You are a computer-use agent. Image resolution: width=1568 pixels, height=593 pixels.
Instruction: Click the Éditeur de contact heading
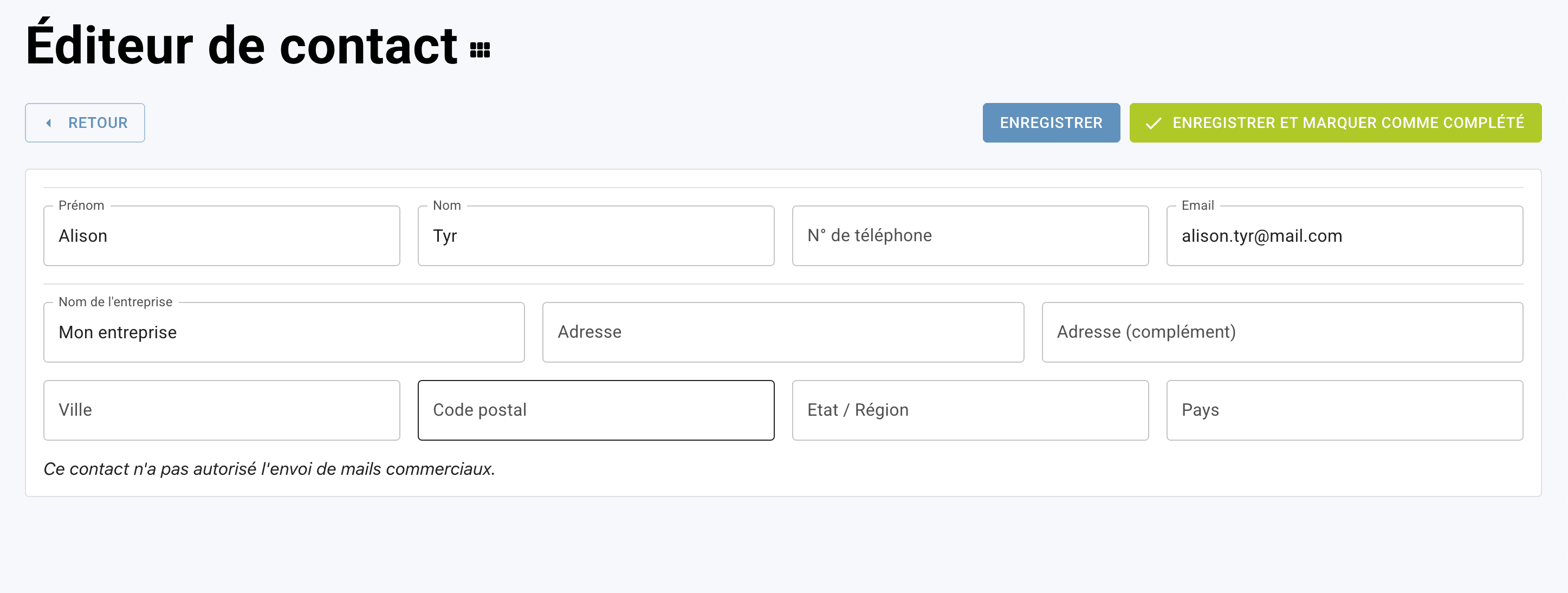point(241,46)
